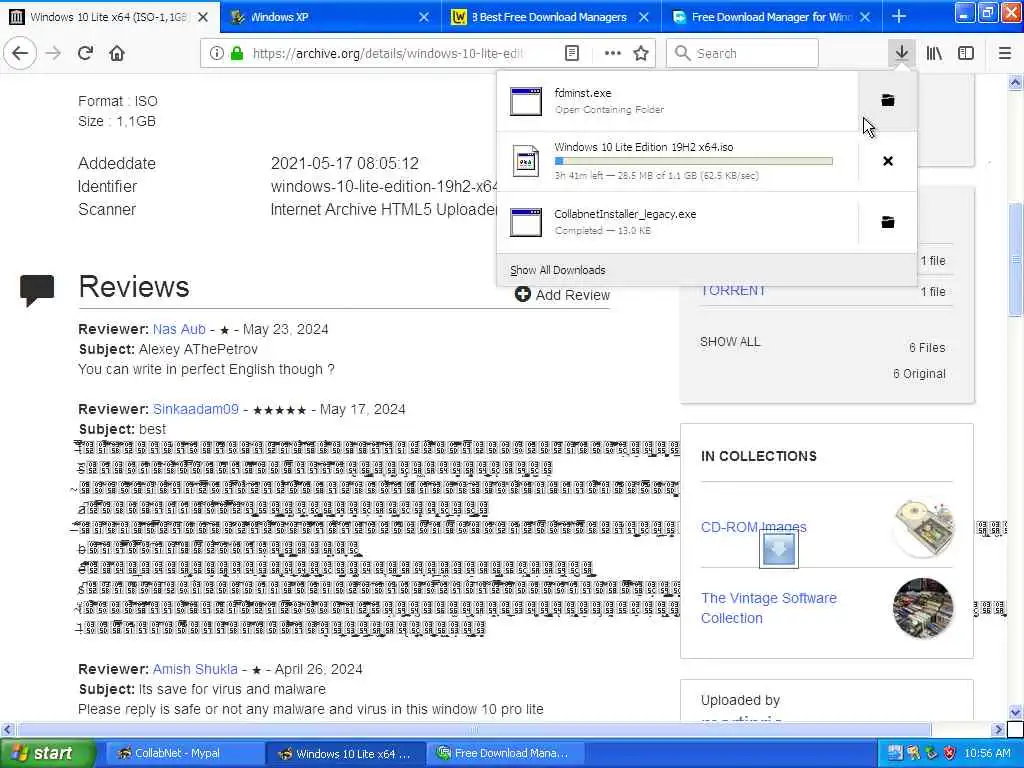This screenshot has width=1024, height=768.
Task: Click the vertical scrollbar up arrow
Action: tap(1015, 82)
